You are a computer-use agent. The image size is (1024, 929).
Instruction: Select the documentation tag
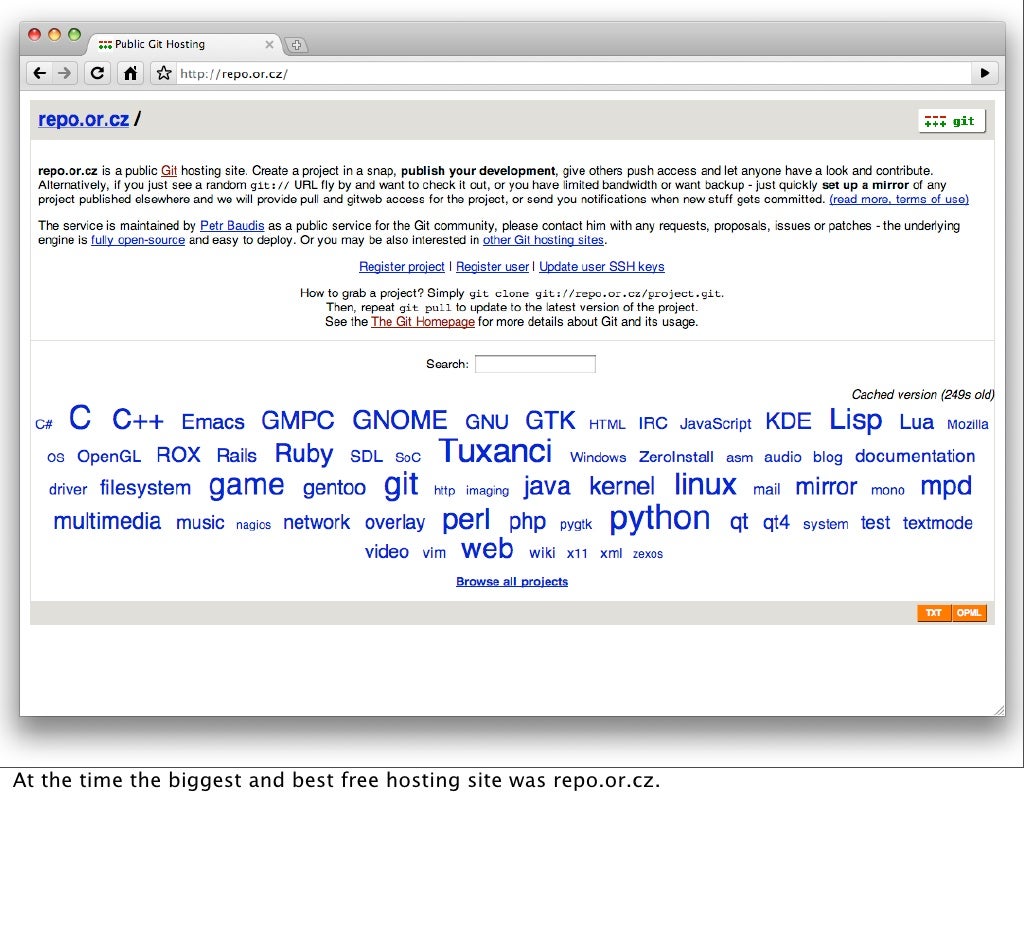(x=915, y=456)
